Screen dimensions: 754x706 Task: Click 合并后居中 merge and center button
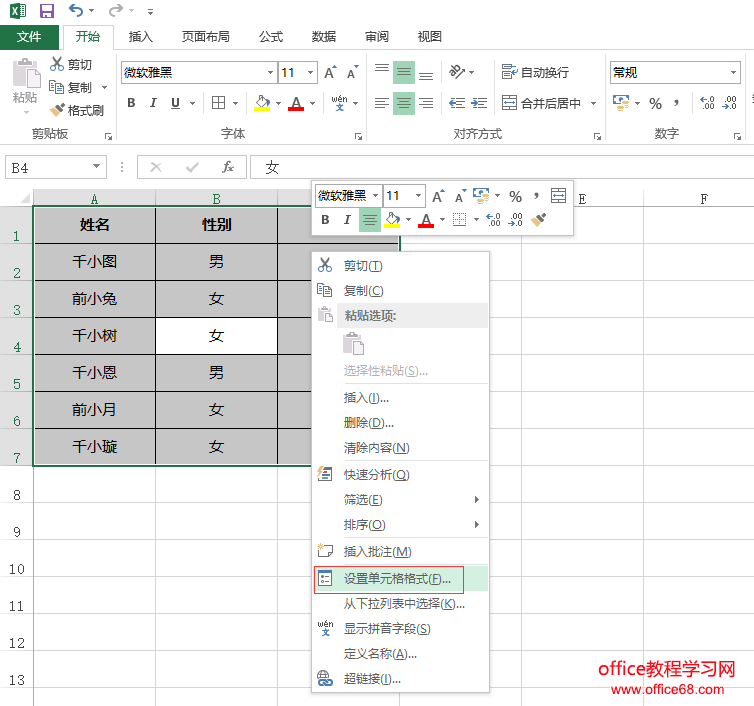click(542, 103)
